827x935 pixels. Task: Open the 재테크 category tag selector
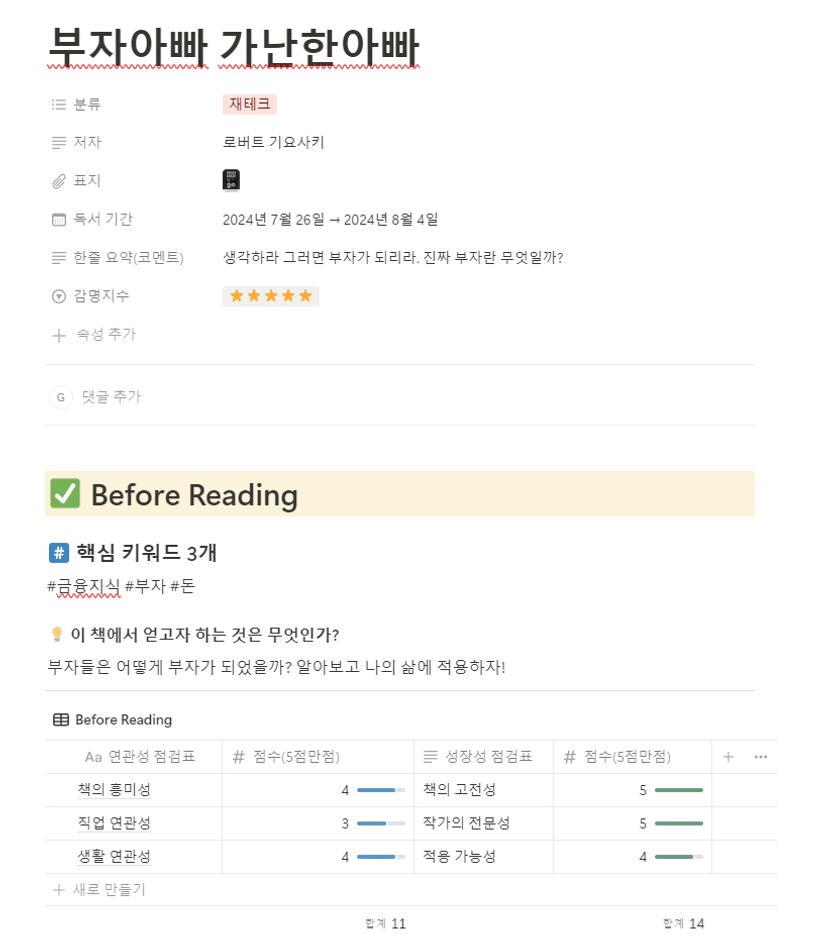249,104
